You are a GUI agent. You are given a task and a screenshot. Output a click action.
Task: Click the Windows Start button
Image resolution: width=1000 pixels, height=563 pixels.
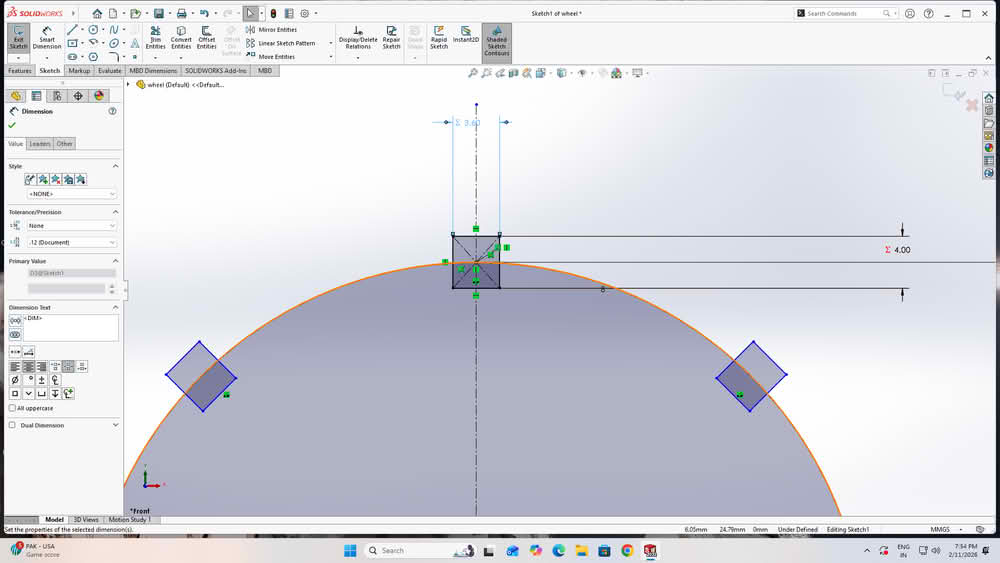coord(350,551)
